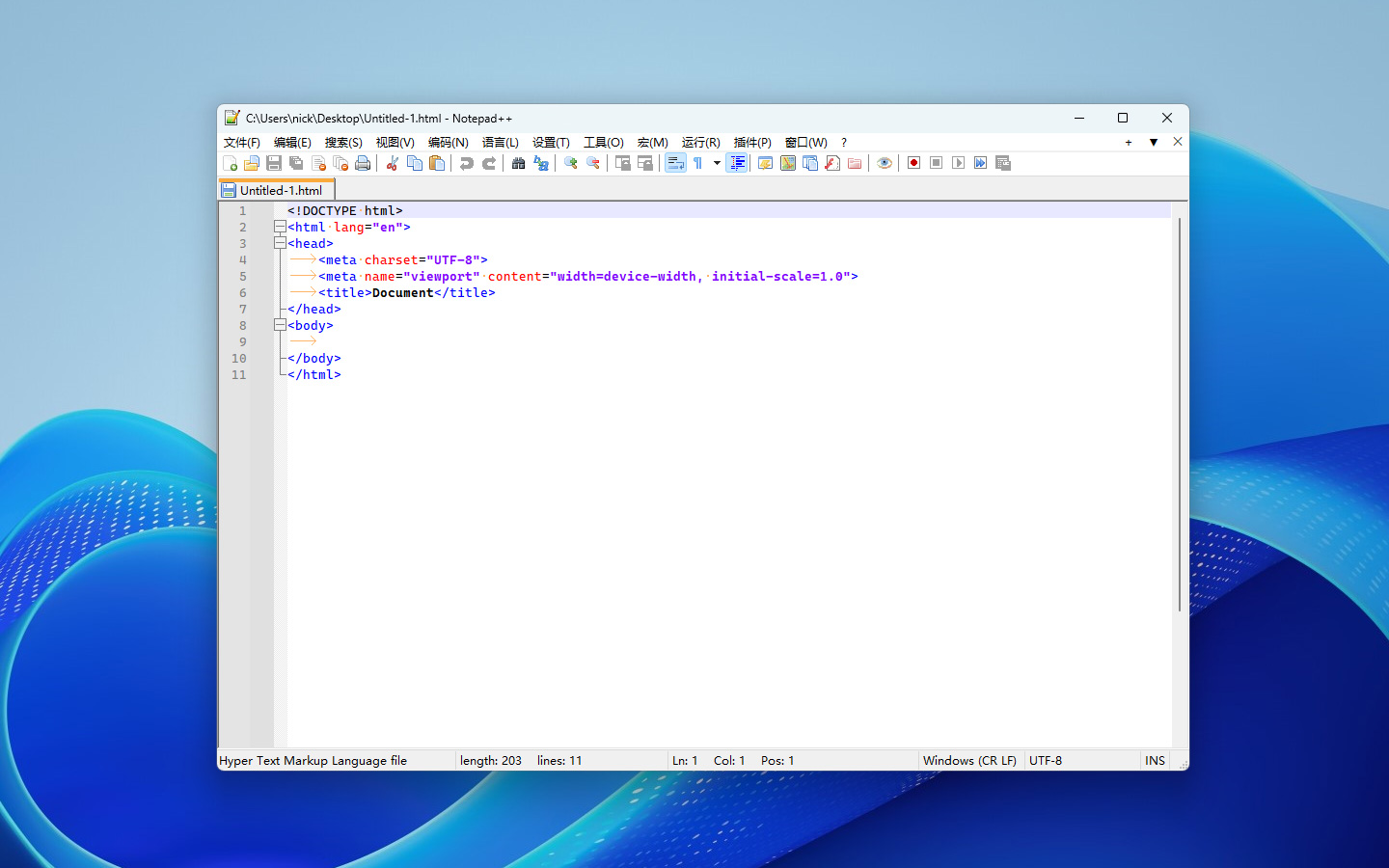Viewport: 1389px width, 868px height.
Task: Open the 视图(V) menu
Action: [395, 142]
